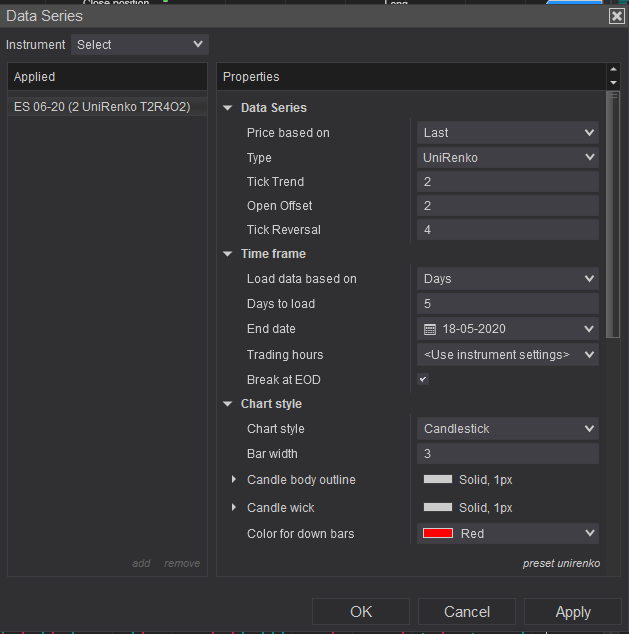Open the UniRenko Type dropdown

point(507,158)
